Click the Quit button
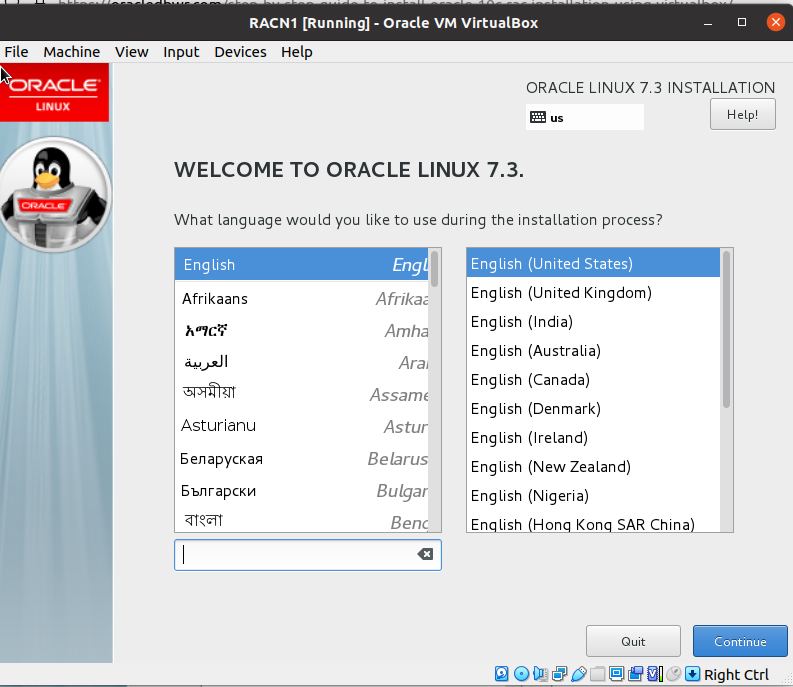This screenshot has width=793, height=687. click(x=633, y=641)
